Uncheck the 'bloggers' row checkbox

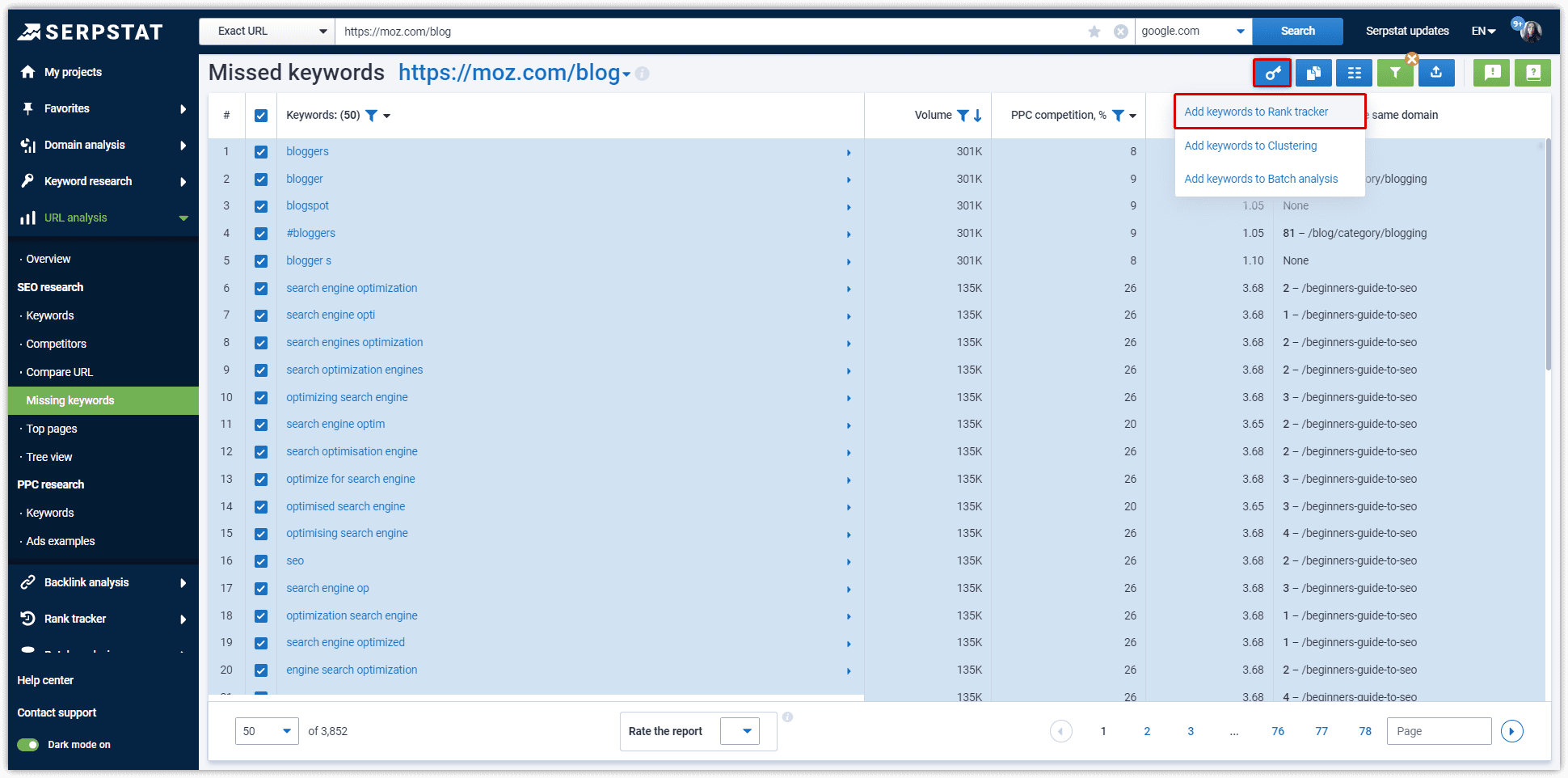[x=261, y=152]
